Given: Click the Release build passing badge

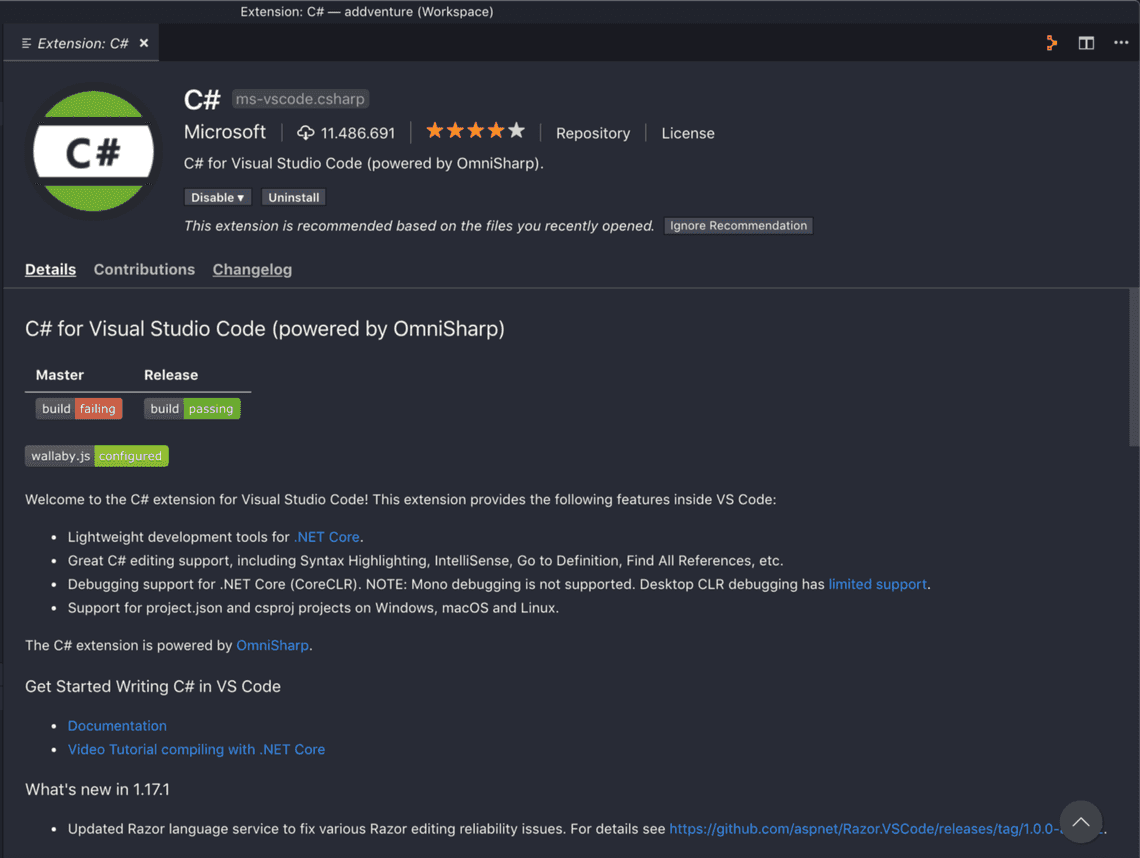Looking at the screenshot, I should (x=192, y=409).
